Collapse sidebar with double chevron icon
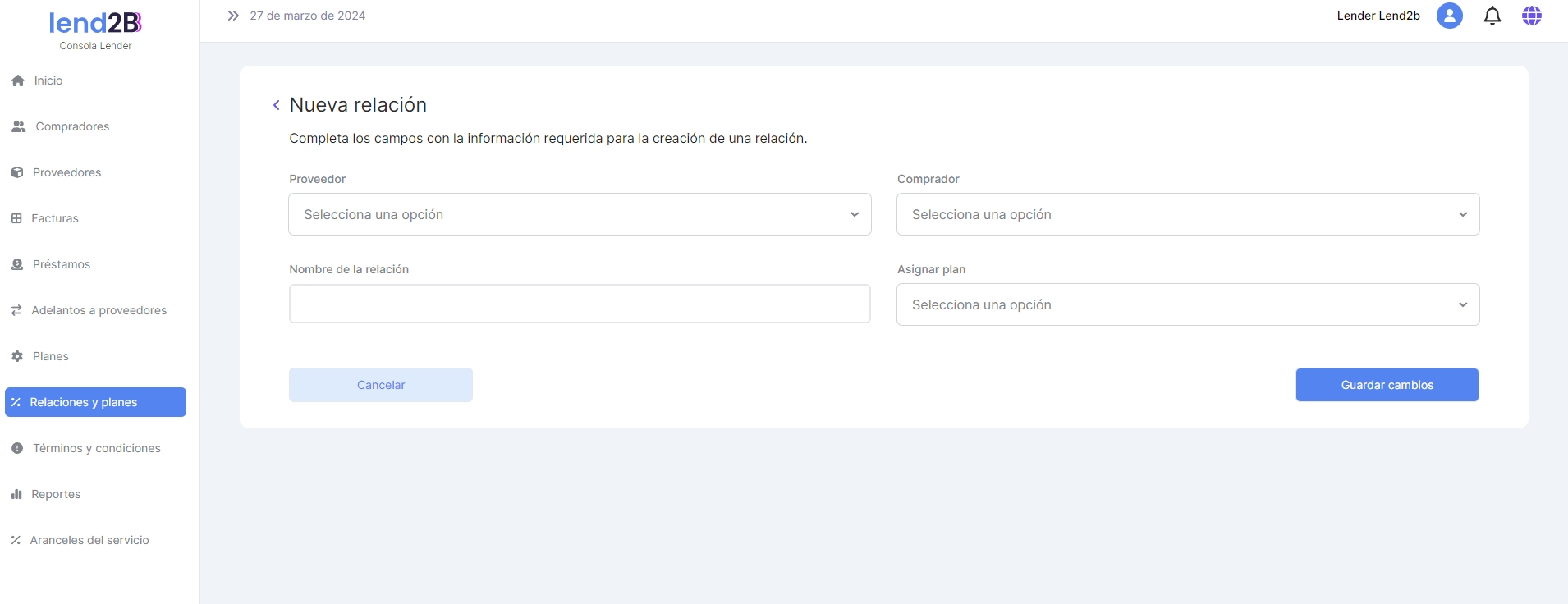 [233, 16]
